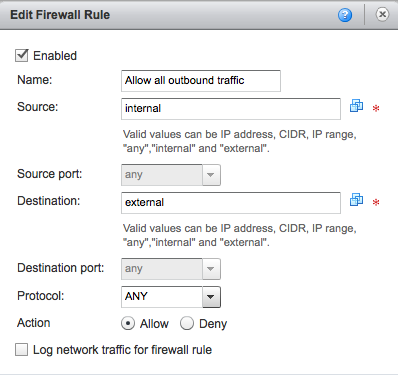Open the Protocol ANY dropdown arrow
Viewport: 398px width, 375px height.
[x=211, y=296]
